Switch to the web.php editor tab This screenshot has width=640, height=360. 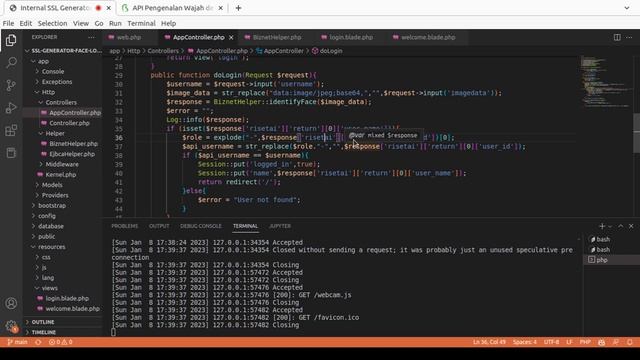[129, 37]
